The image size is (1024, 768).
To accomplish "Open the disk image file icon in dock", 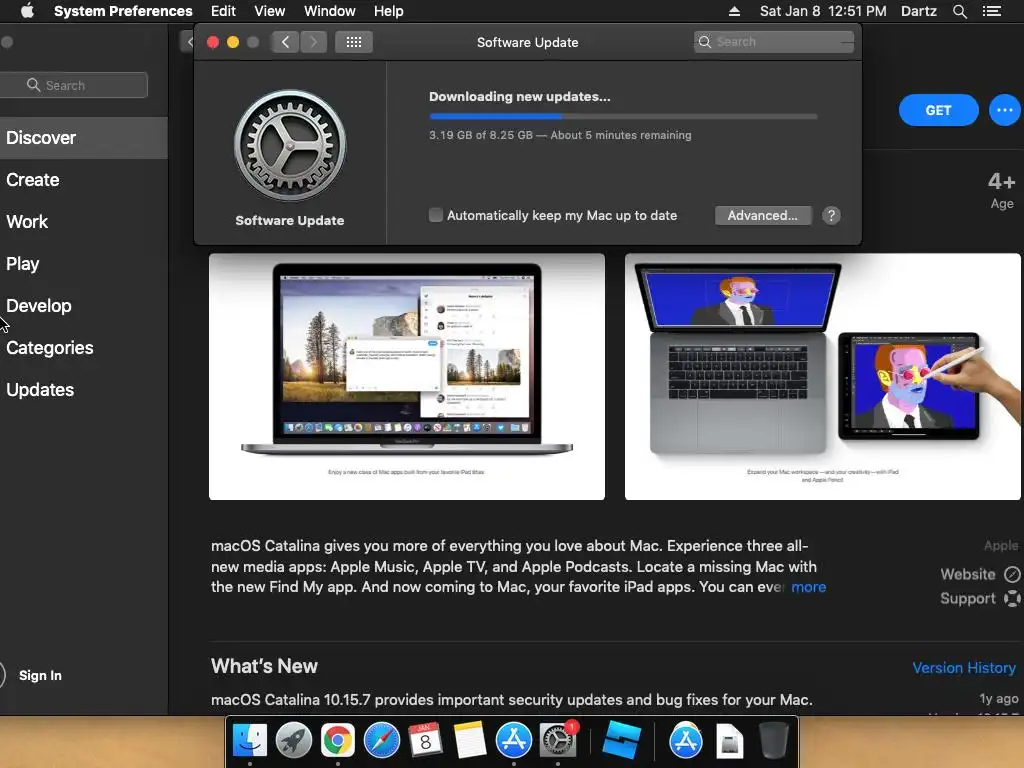I will click(729, 741).
